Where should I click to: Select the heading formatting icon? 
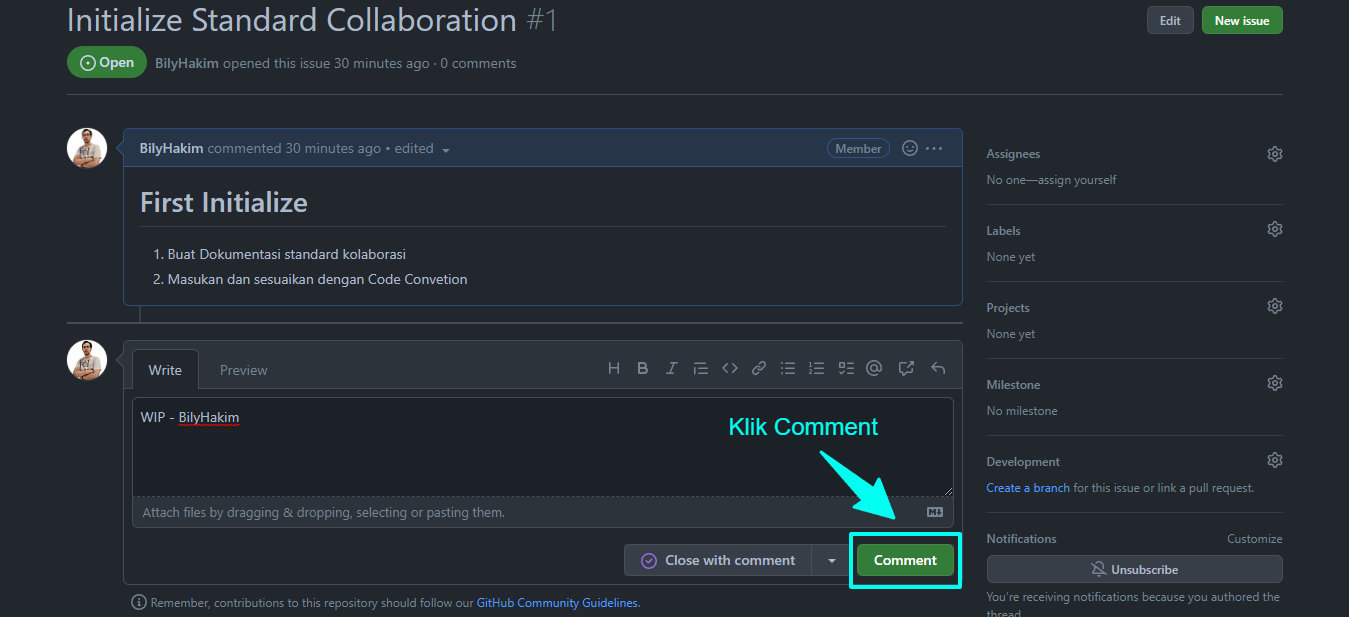(613, 367)
